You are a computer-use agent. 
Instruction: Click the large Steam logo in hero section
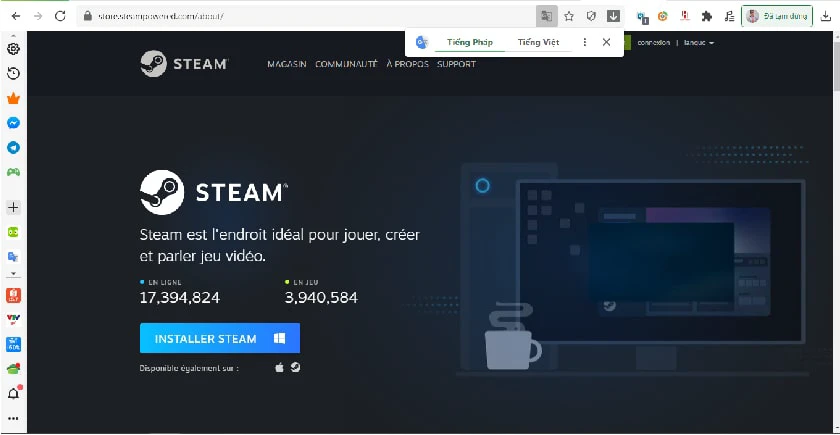tap(213, 192)
